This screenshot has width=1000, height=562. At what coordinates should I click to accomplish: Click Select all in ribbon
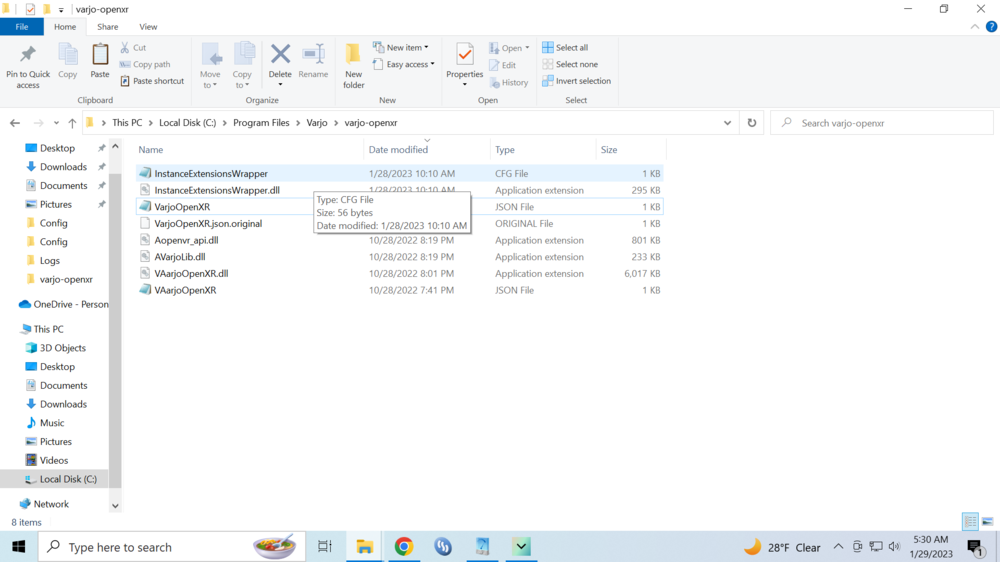coord(565,47)
